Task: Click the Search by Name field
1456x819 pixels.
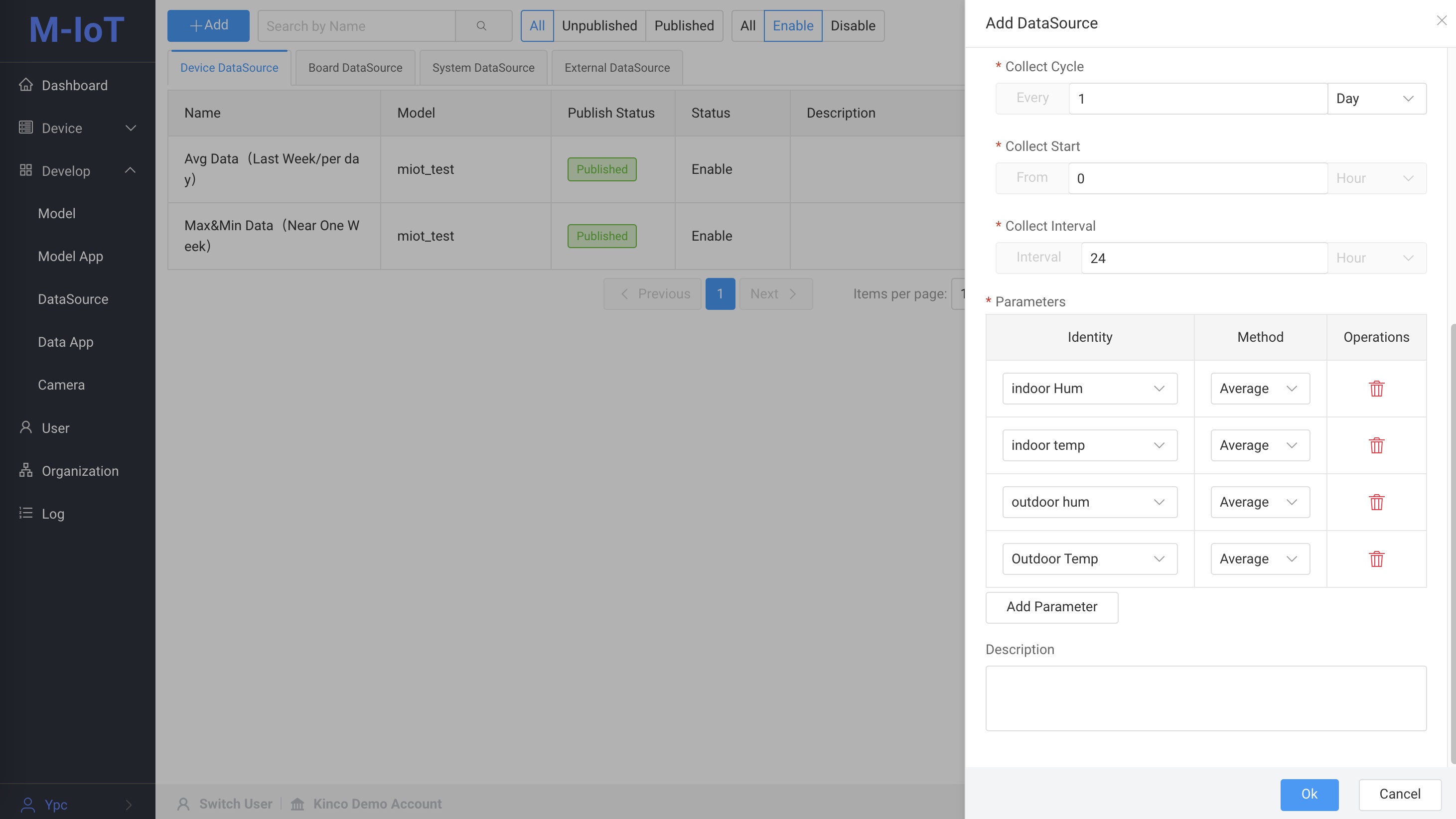Action: [x=356, y=26]
